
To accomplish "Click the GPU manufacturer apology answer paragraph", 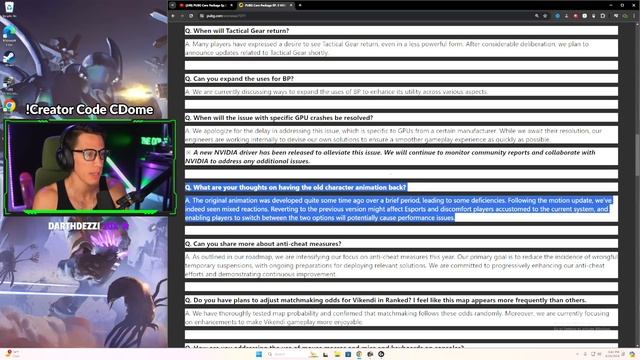I will (393, 135).
